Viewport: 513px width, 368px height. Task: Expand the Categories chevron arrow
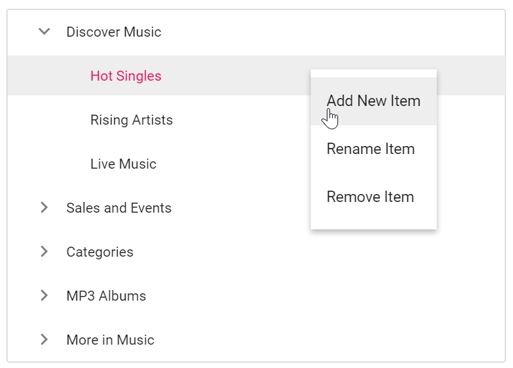point(44,252)
